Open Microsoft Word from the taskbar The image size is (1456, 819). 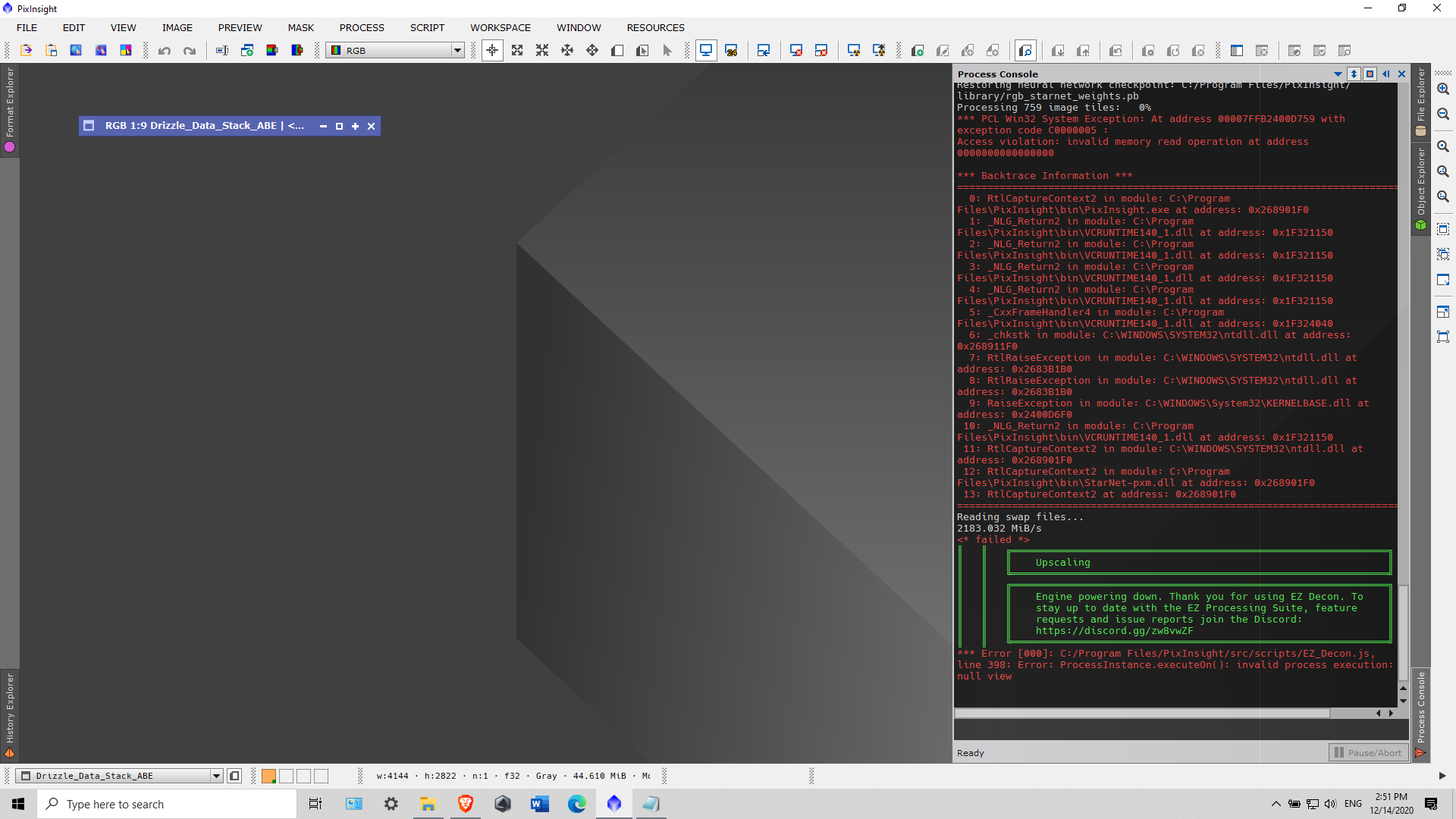point(540,804)
